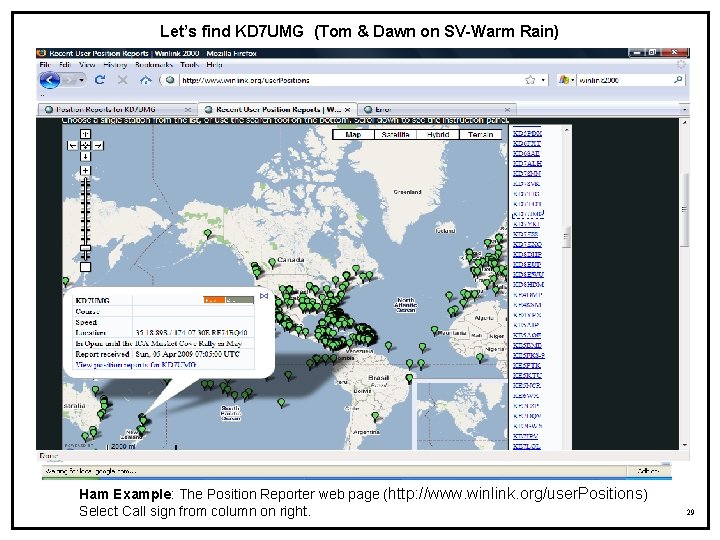Bookmark this page with the star icon
720x540 pixels.
point(530,80)
